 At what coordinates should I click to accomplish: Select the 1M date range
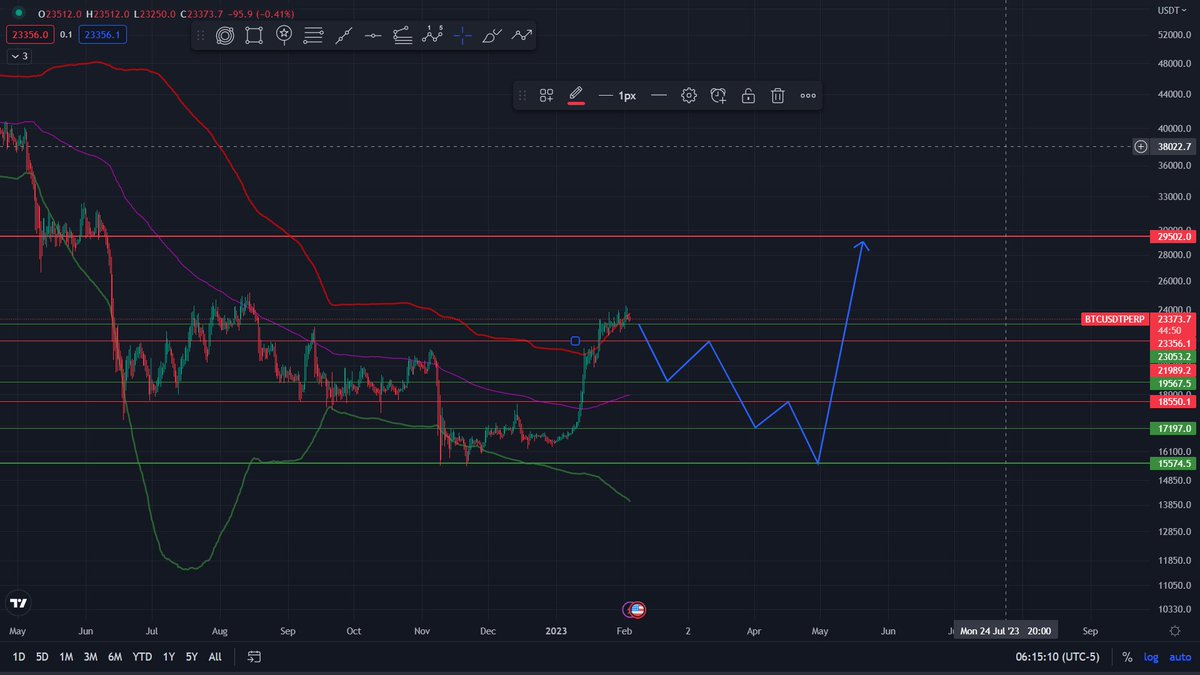click(x=66, y=657)
